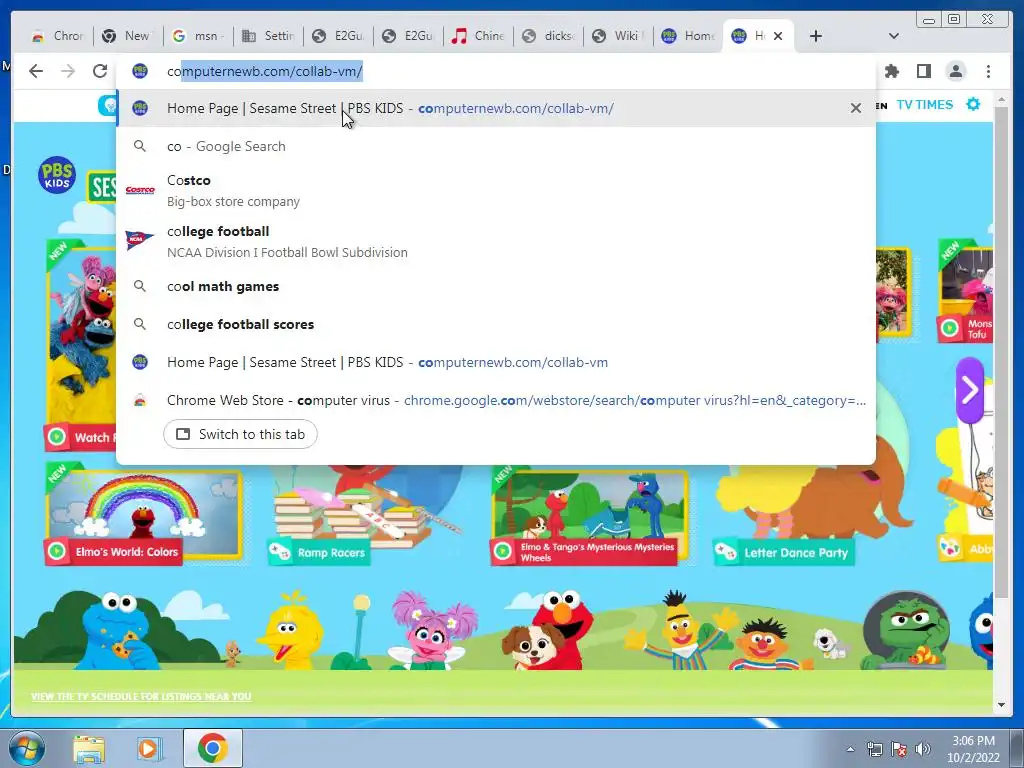1024x768 pixels.
Task: Open the TV TIMES link
Action: 924,104
